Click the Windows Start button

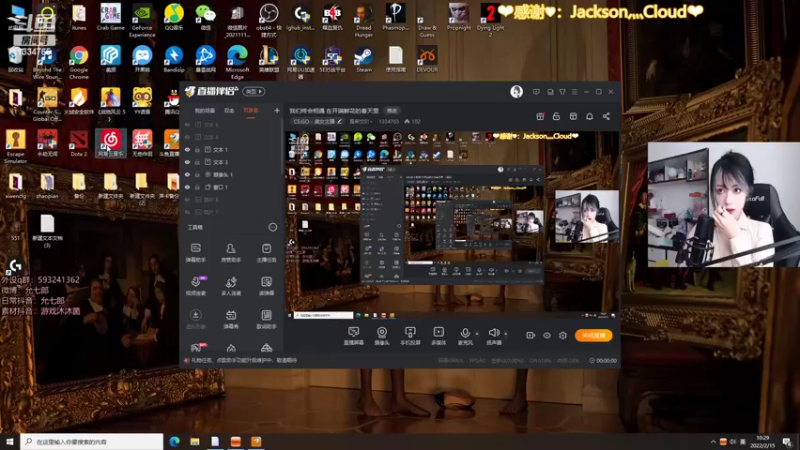(x=10, y=441)
